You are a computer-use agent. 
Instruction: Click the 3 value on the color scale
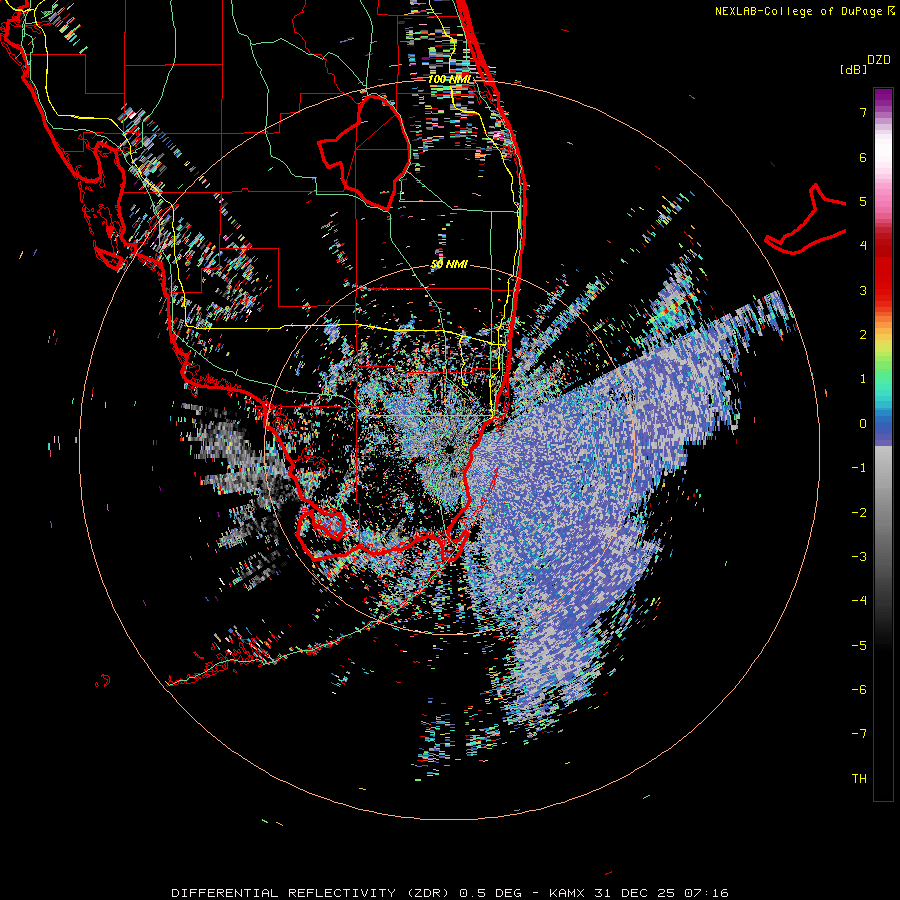[x=863, y=290]
